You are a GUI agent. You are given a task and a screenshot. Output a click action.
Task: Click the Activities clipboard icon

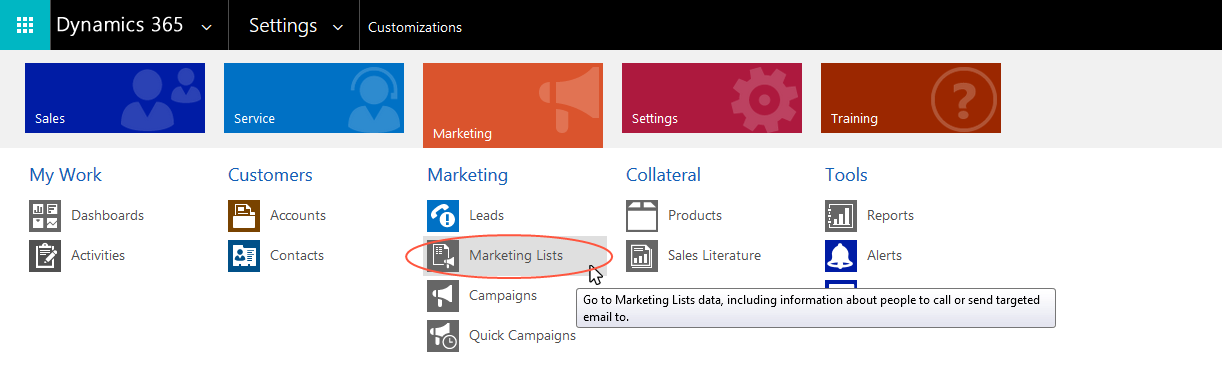tap(45, 256)
